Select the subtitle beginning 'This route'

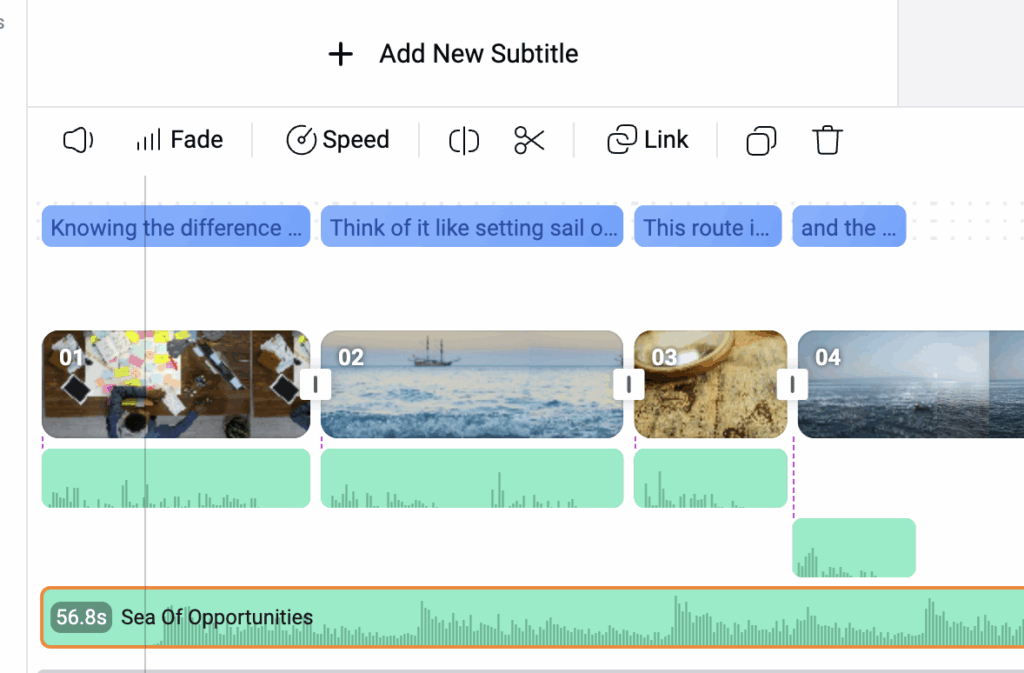(707, 227)
